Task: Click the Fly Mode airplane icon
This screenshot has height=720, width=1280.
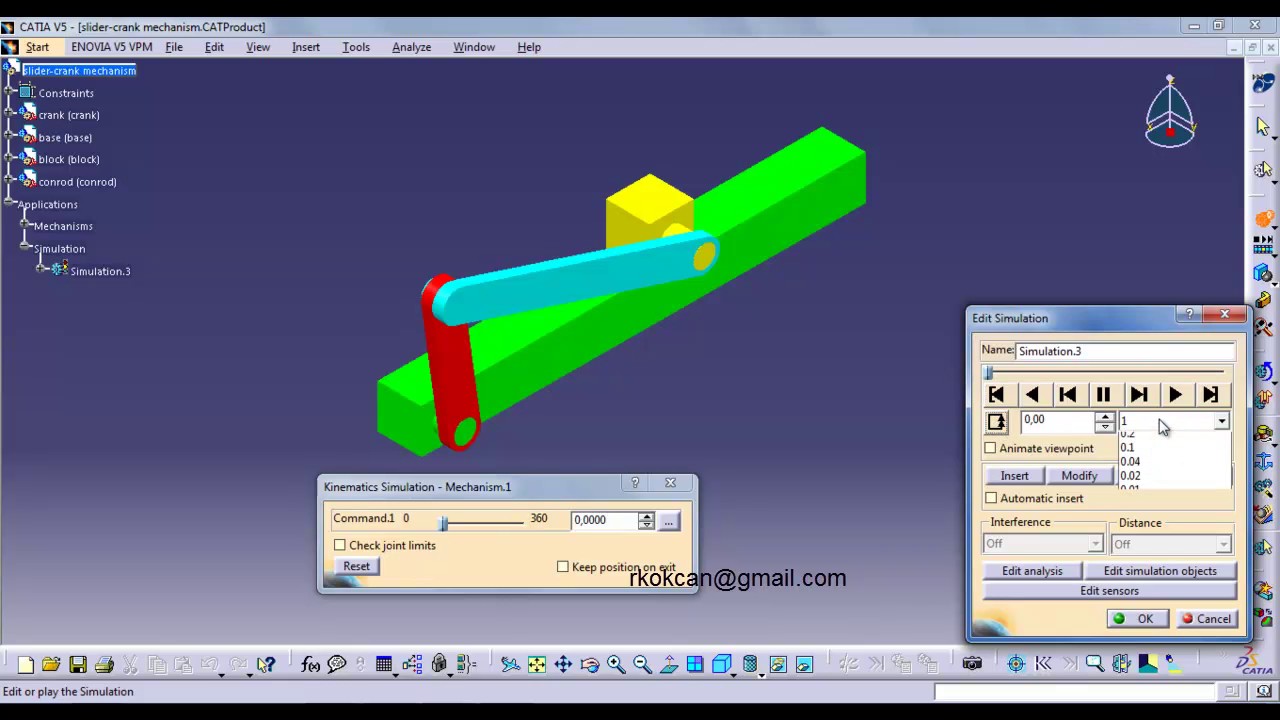Action: point(510,664)
